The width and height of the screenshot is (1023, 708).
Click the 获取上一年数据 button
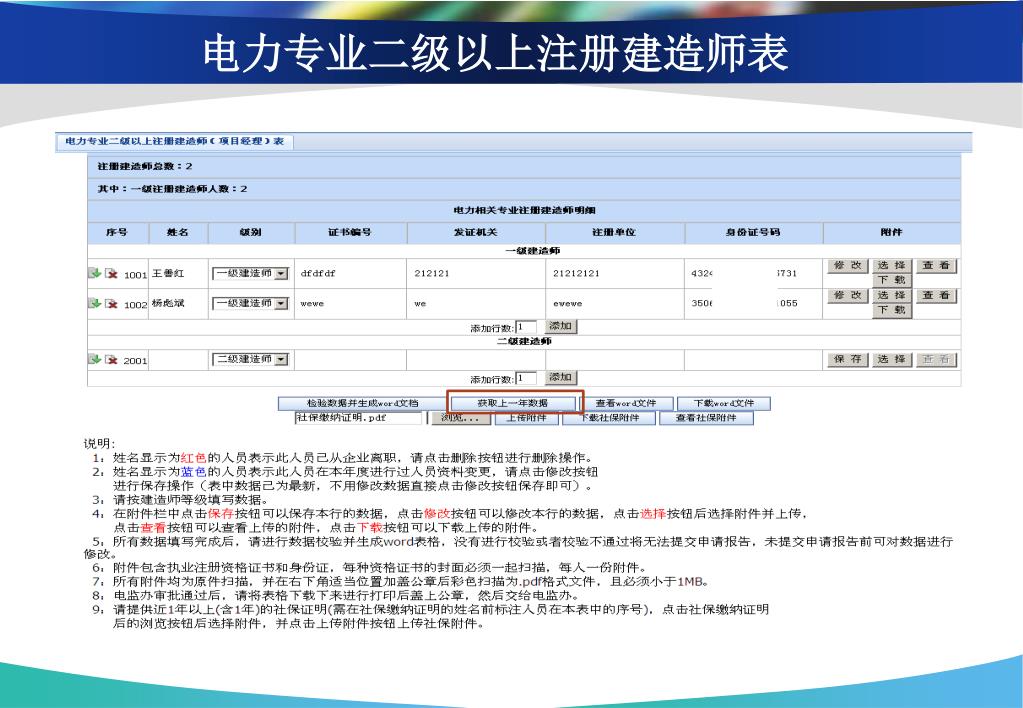tap(513, 403)
